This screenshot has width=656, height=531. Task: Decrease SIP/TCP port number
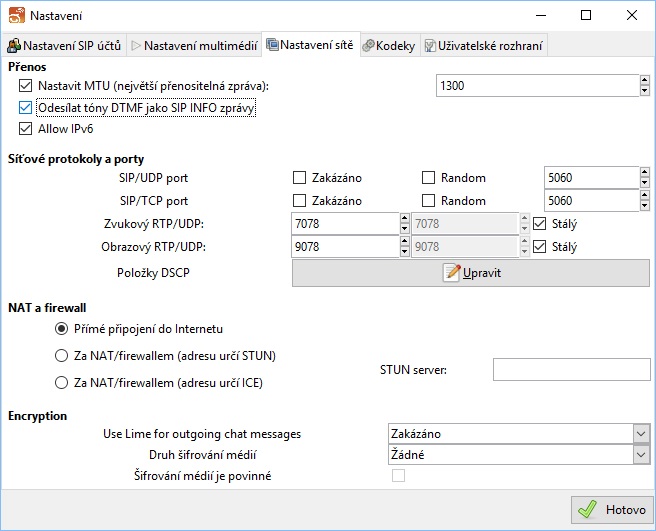(x=644, y=206)
